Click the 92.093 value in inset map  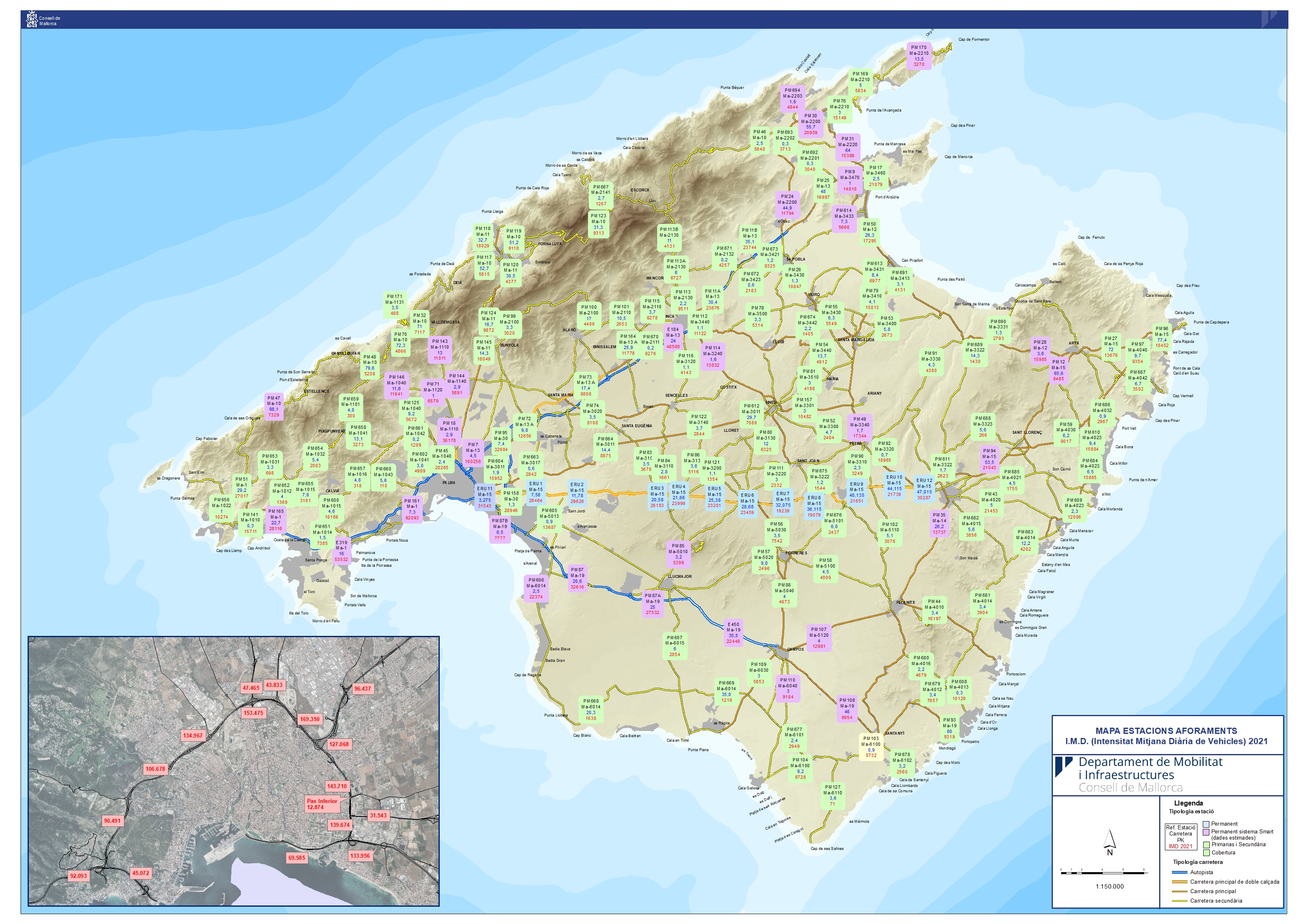pyautogui.click(x=78, y=875)
